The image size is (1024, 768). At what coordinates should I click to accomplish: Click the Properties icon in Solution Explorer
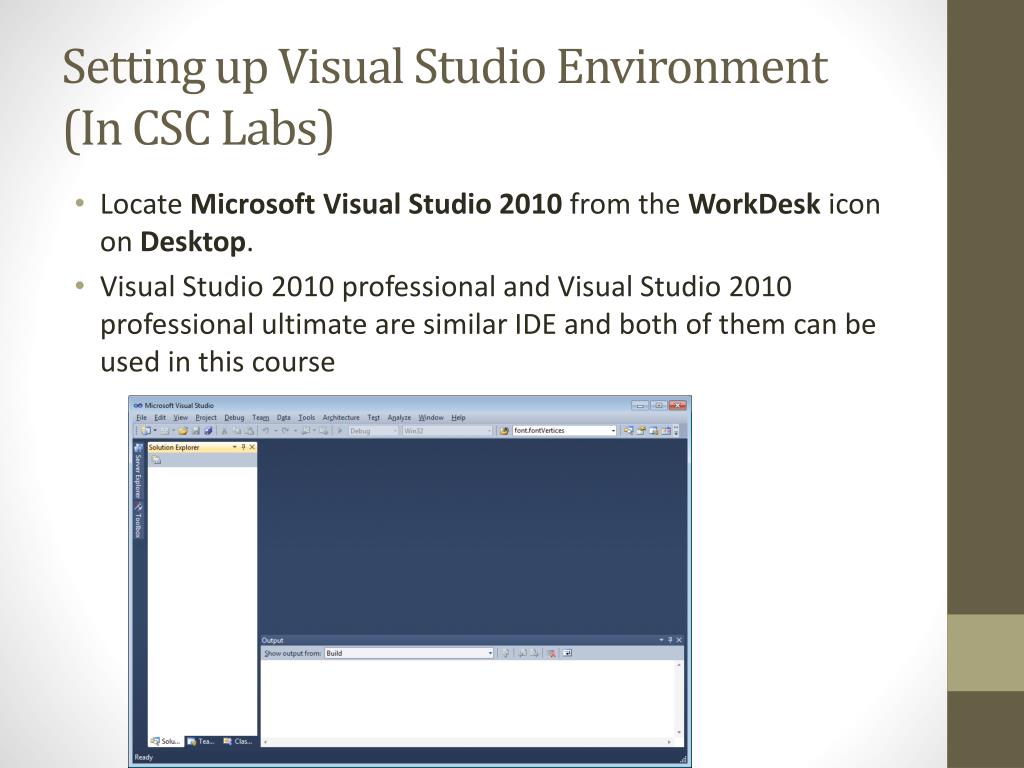pos(156,460)
